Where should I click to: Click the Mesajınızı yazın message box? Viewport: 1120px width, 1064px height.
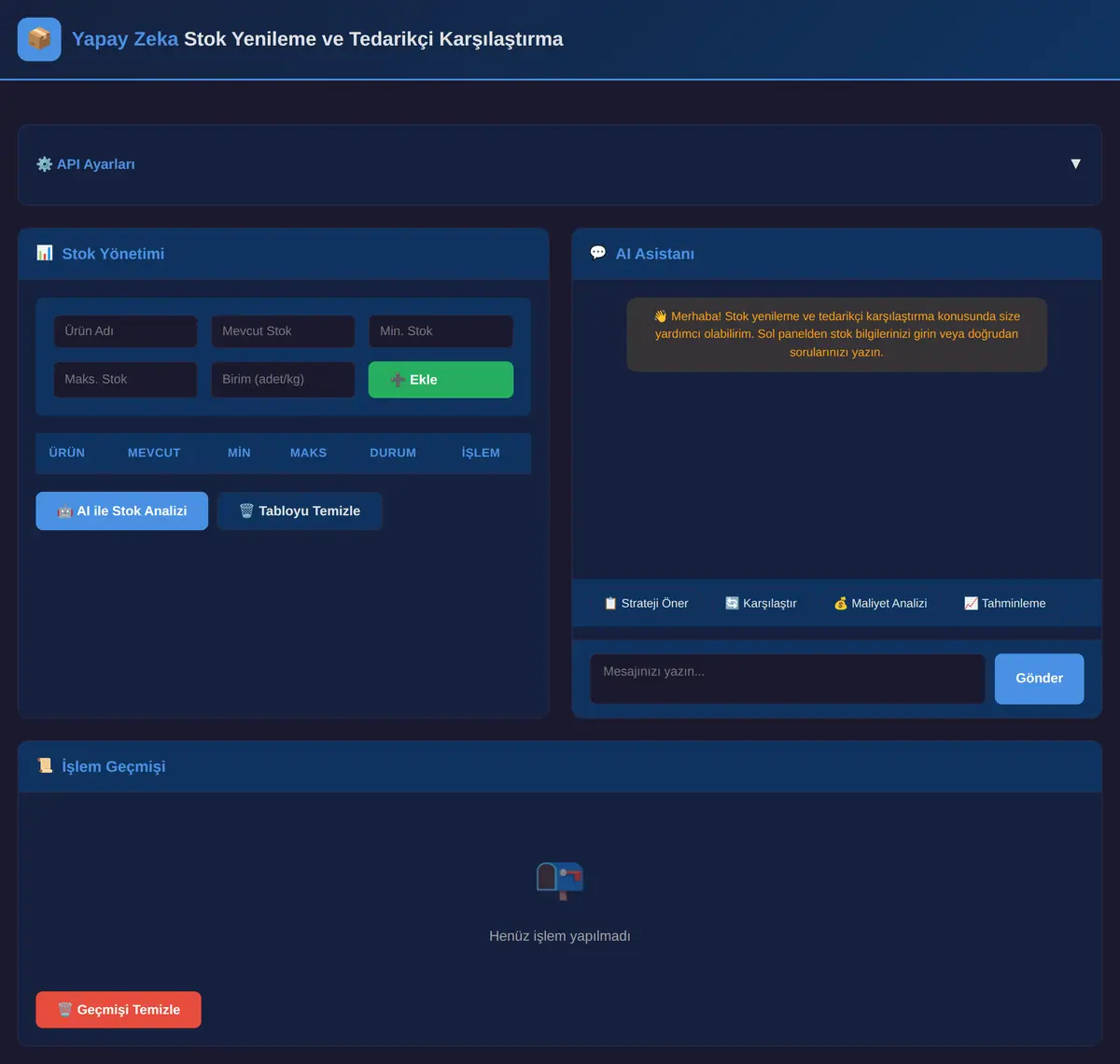coord(788,679)
